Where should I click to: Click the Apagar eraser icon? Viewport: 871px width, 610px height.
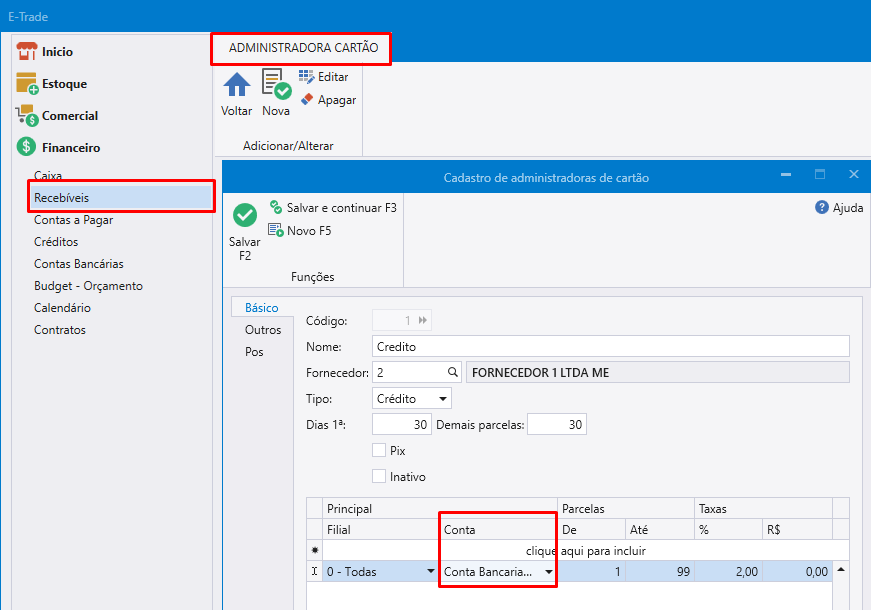click(x=307, y=100)
